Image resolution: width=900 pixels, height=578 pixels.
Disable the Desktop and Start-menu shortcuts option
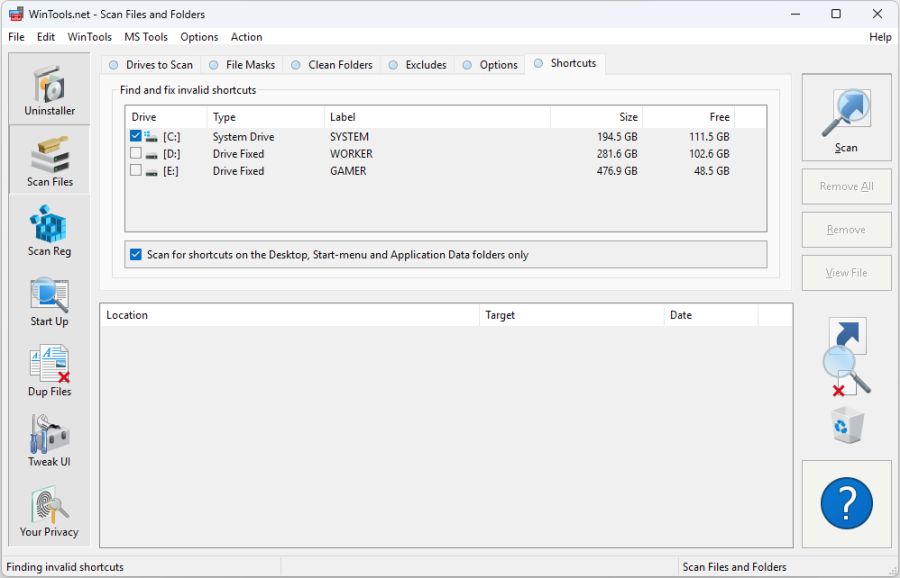[136, 254]
